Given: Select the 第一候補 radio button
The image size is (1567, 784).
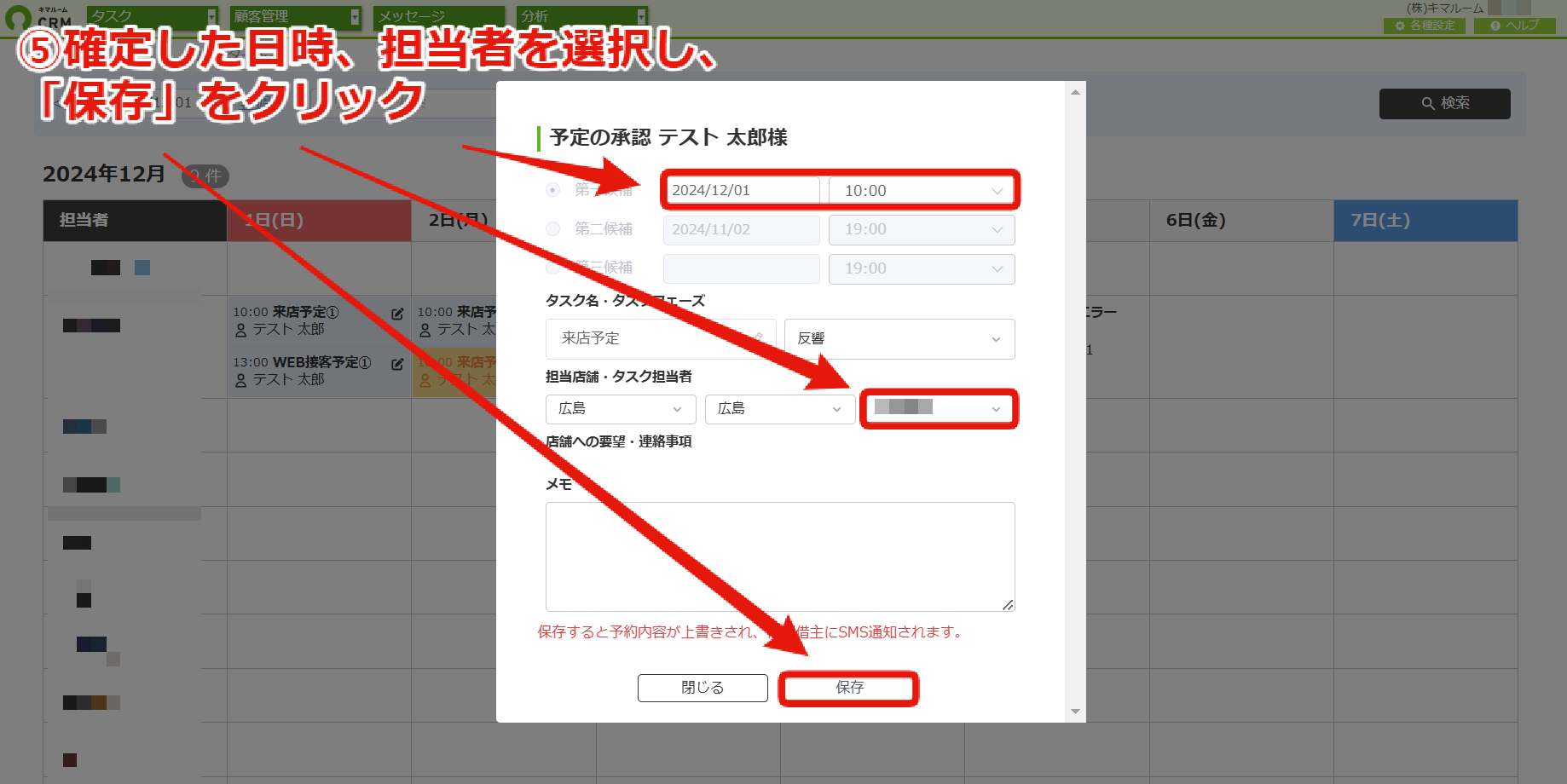Looking at the screenshot, I should pos(553,190).
